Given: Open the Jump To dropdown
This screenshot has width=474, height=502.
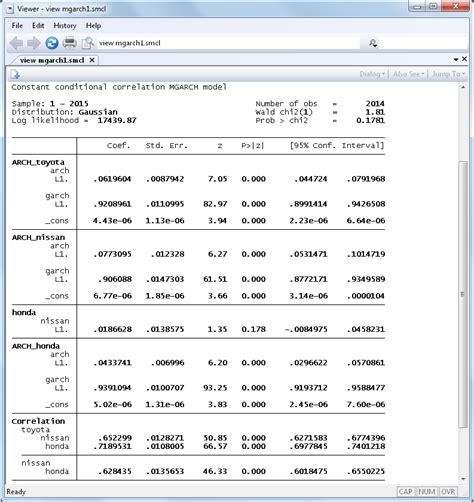Looking at the screenshot, I should click(448, 74).
